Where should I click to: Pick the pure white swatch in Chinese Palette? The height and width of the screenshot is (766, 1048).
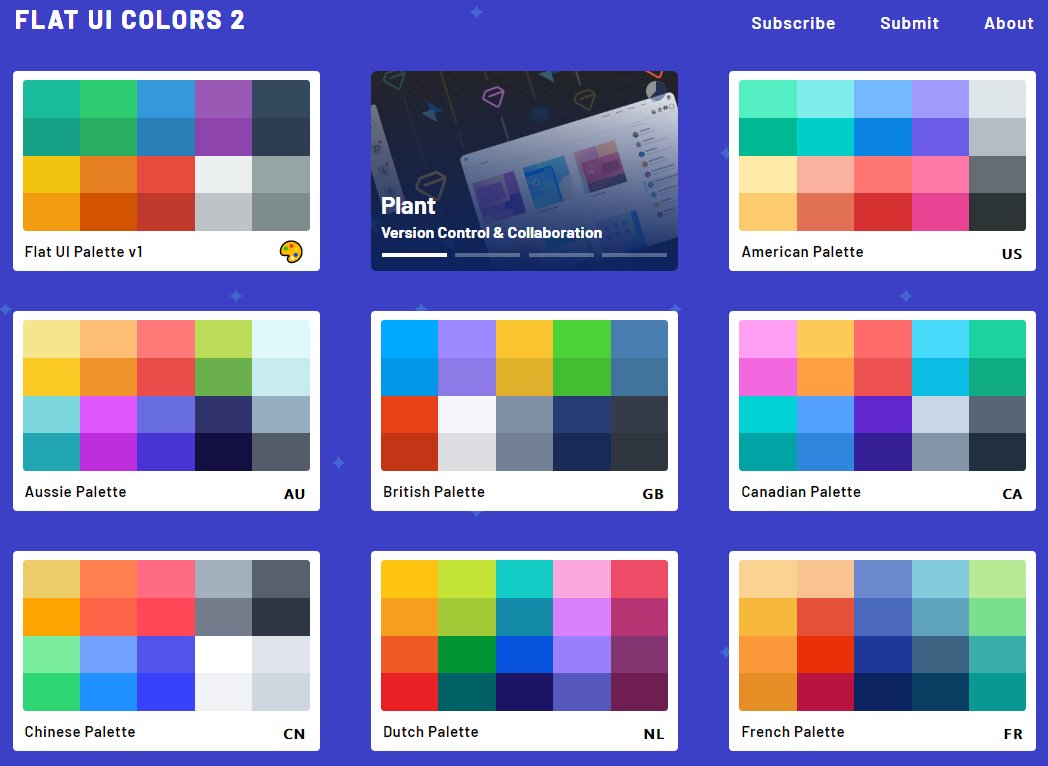(223, 654)
